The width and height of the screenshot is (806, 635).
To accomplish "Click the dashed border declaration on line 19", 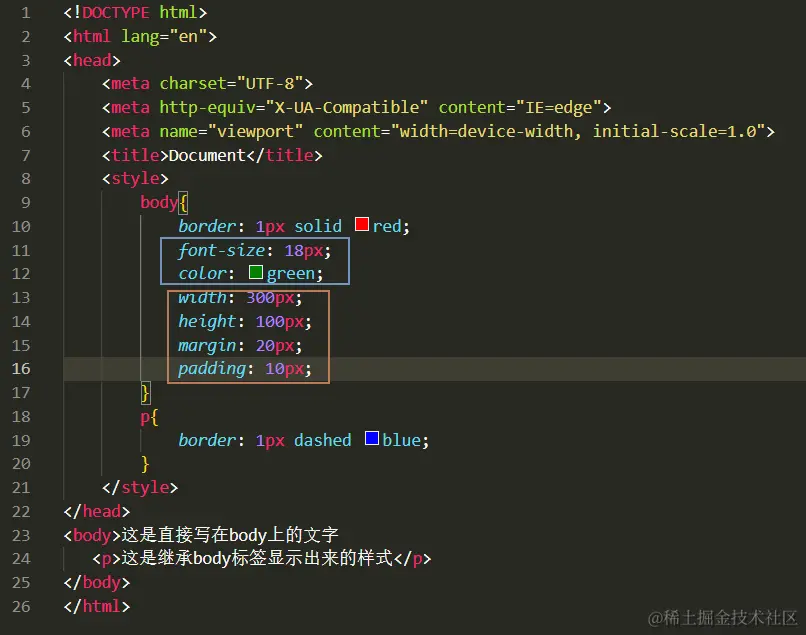I will point(300,440).
